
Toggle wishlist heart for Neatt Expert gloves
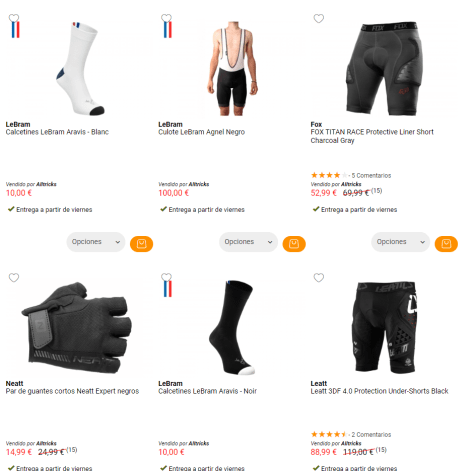coord(14,277)
